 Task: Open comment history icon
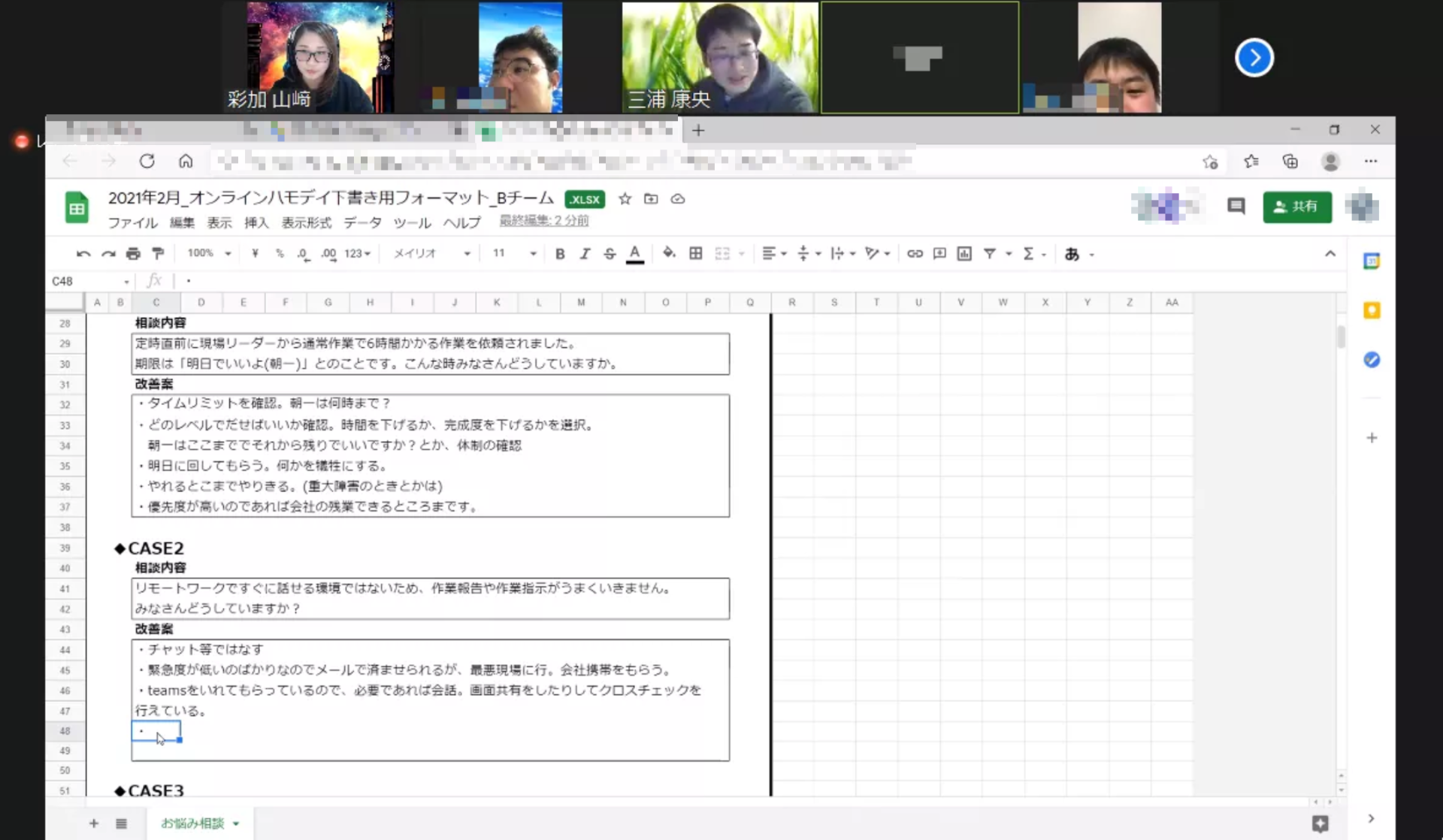coord(1236,207)
